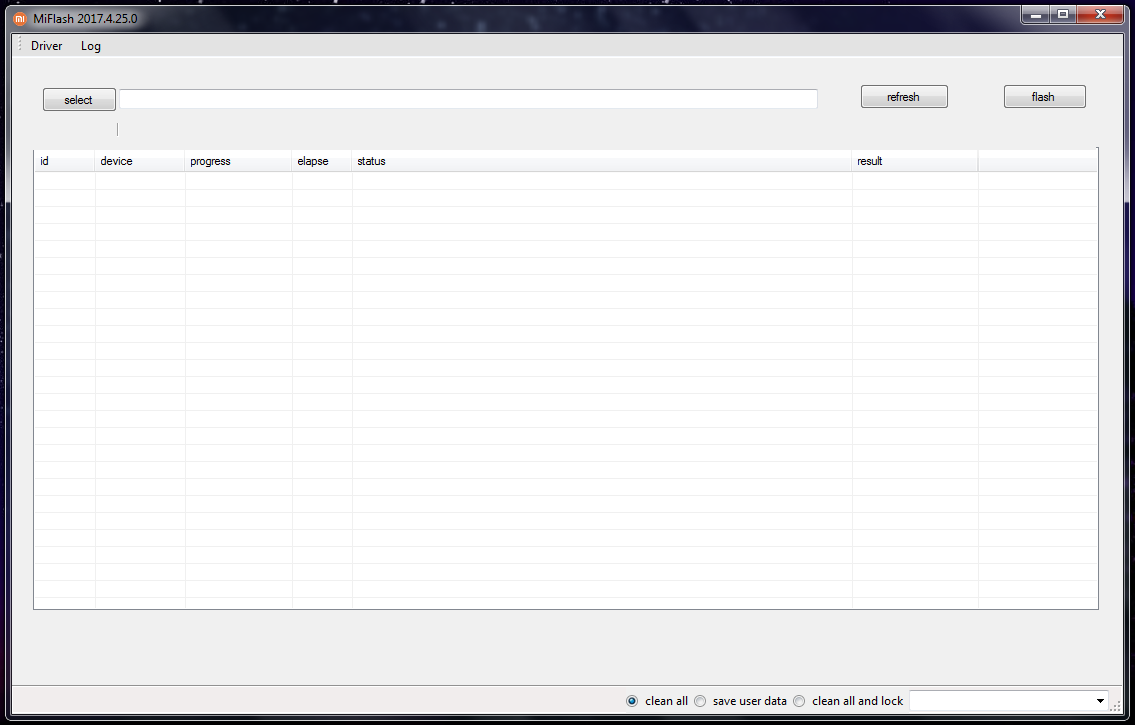
Task: Focus the ROM path input field
Action: click(468, 99)
